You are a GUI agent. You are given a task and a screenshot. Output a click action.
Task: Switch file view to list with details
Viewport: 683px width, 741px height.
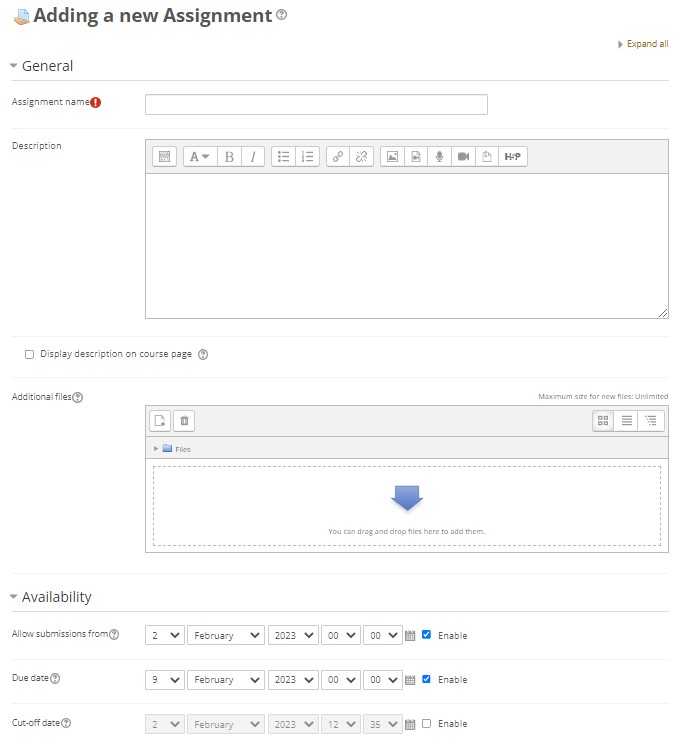point(627,421)
